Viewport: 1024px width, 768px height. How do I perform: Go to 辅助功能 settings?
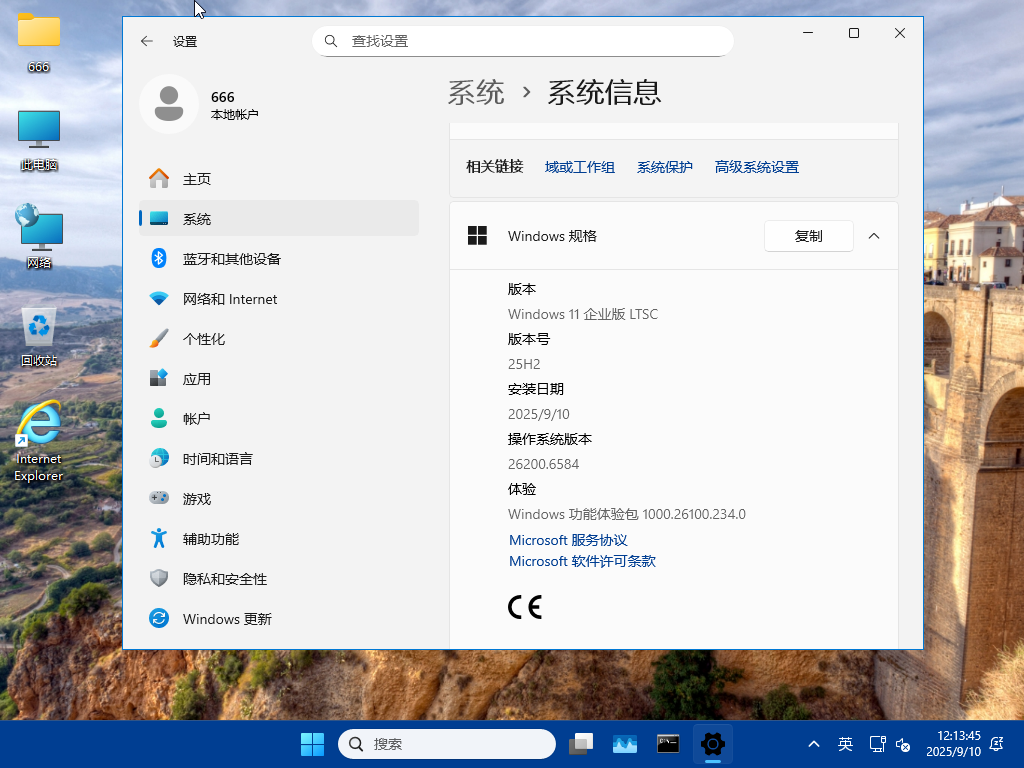(x=279, y=538)
